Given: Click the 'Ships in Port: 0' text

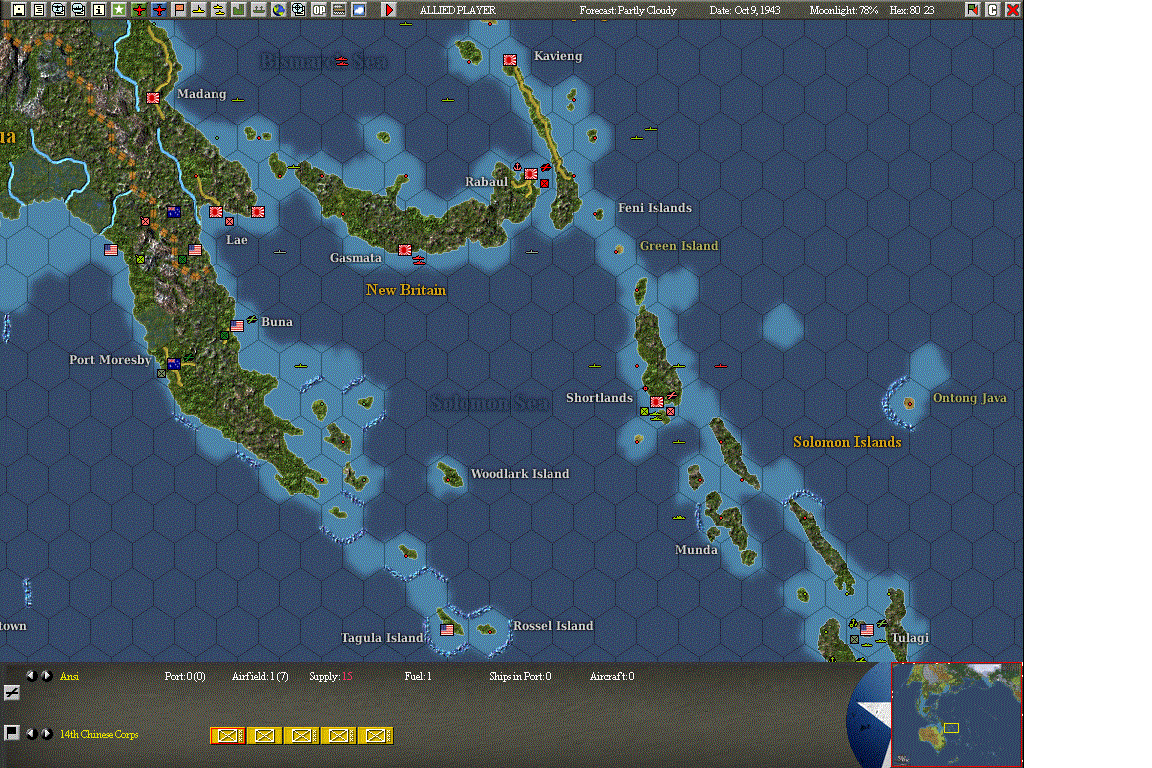Looking at the screenshot, I should click(520, 676).
